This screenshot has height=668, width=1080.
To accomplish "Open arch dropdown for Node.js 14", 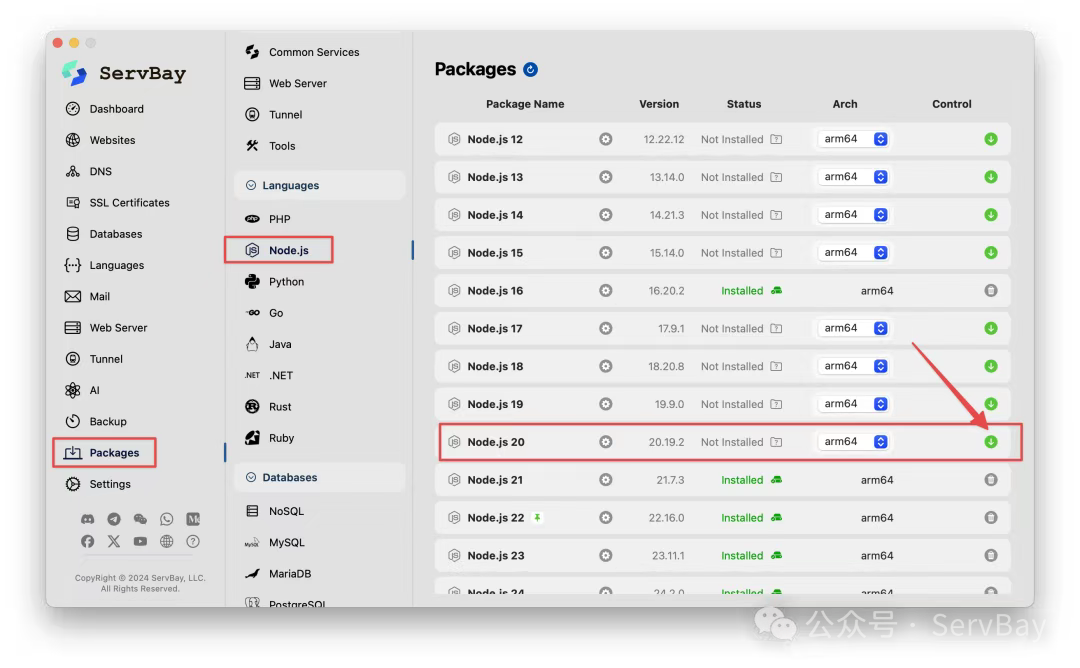I will click(x=853, y=215).
